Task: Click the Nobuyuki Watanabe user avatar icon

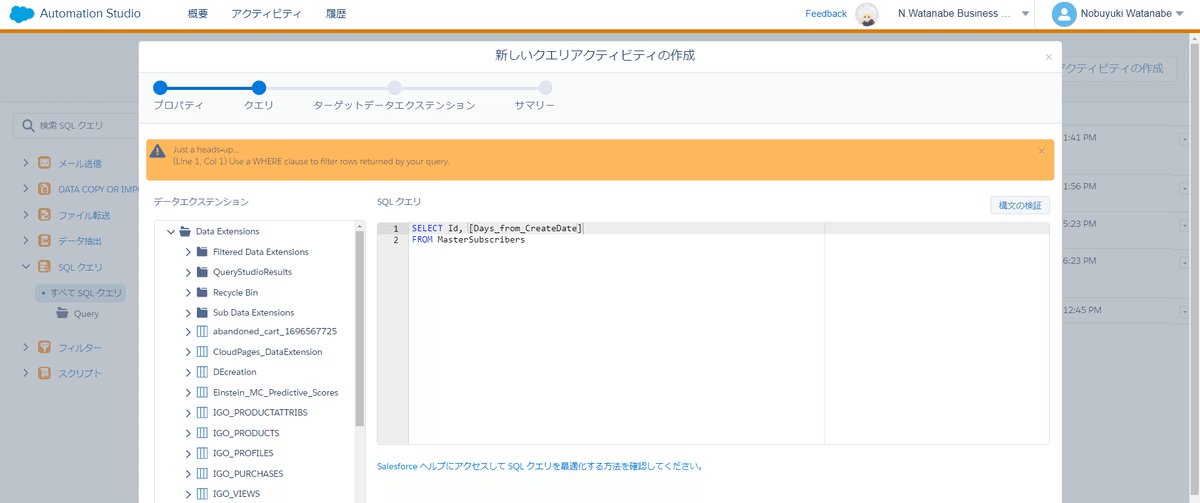Action: click(1065, 14)
